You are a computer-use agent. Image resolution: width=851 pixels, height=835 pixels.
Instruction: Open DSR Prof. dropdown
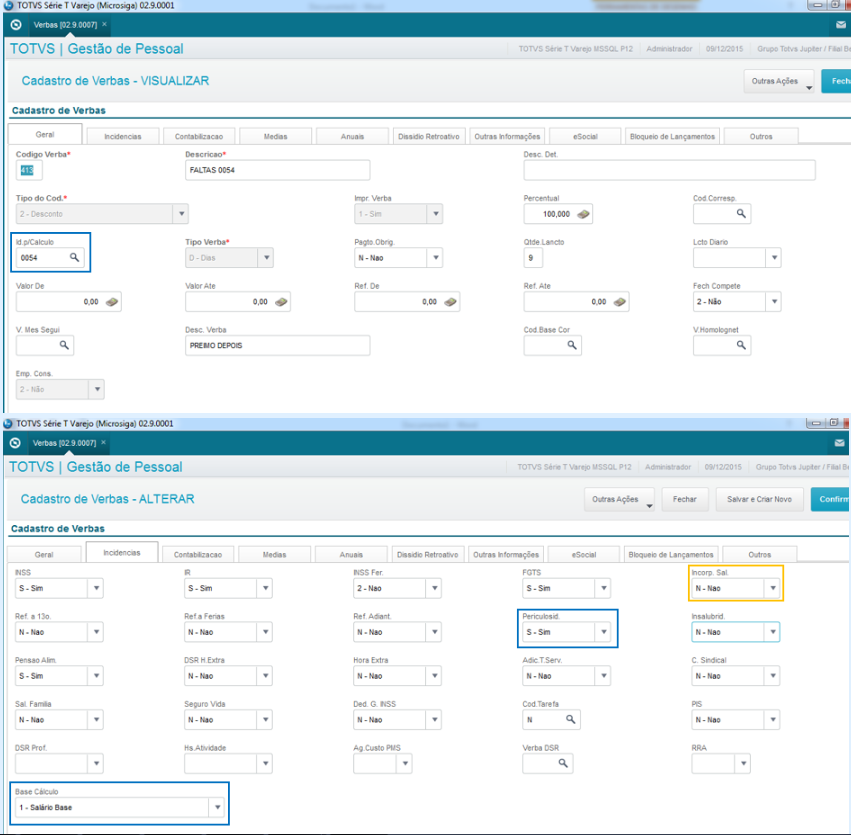(96, 763)
